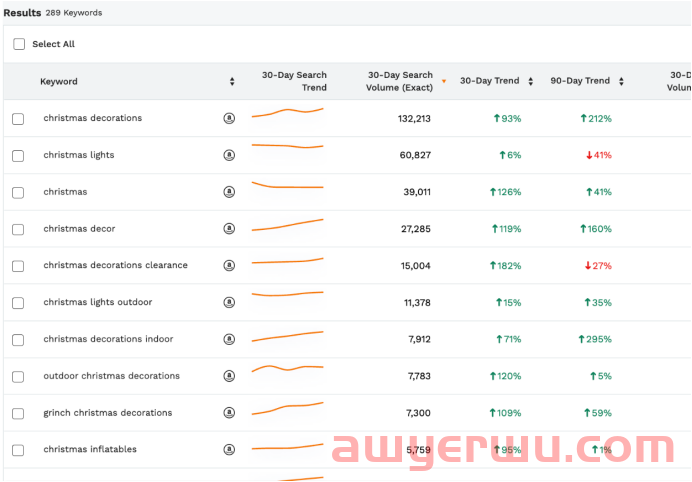Open Amazon icon for christmas decor
Screen dimensions: 692x482
click(229, 229)
